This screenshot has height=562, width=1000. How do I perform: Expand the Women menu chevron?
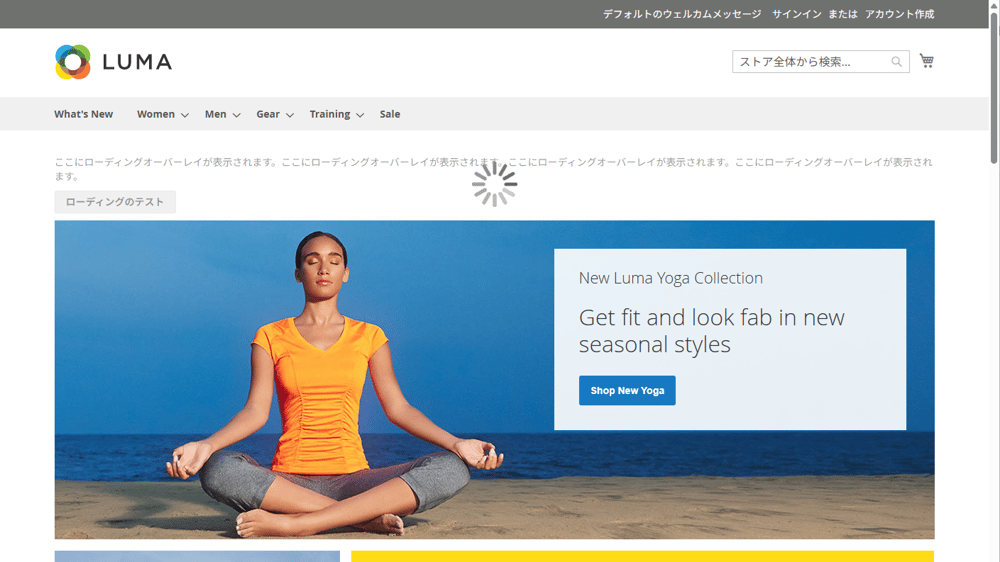(x=184, y=115)
